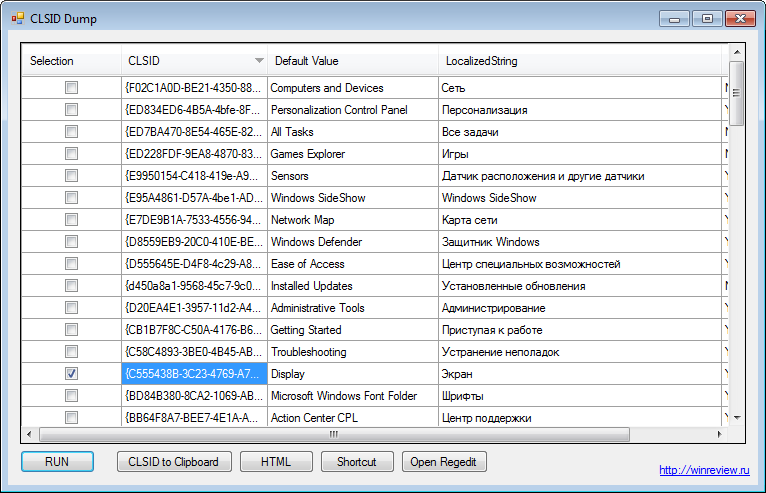Screen dimensions: 766x493
Task: Tick the checkbox for Computers and Devices
Action: [71, 87]
